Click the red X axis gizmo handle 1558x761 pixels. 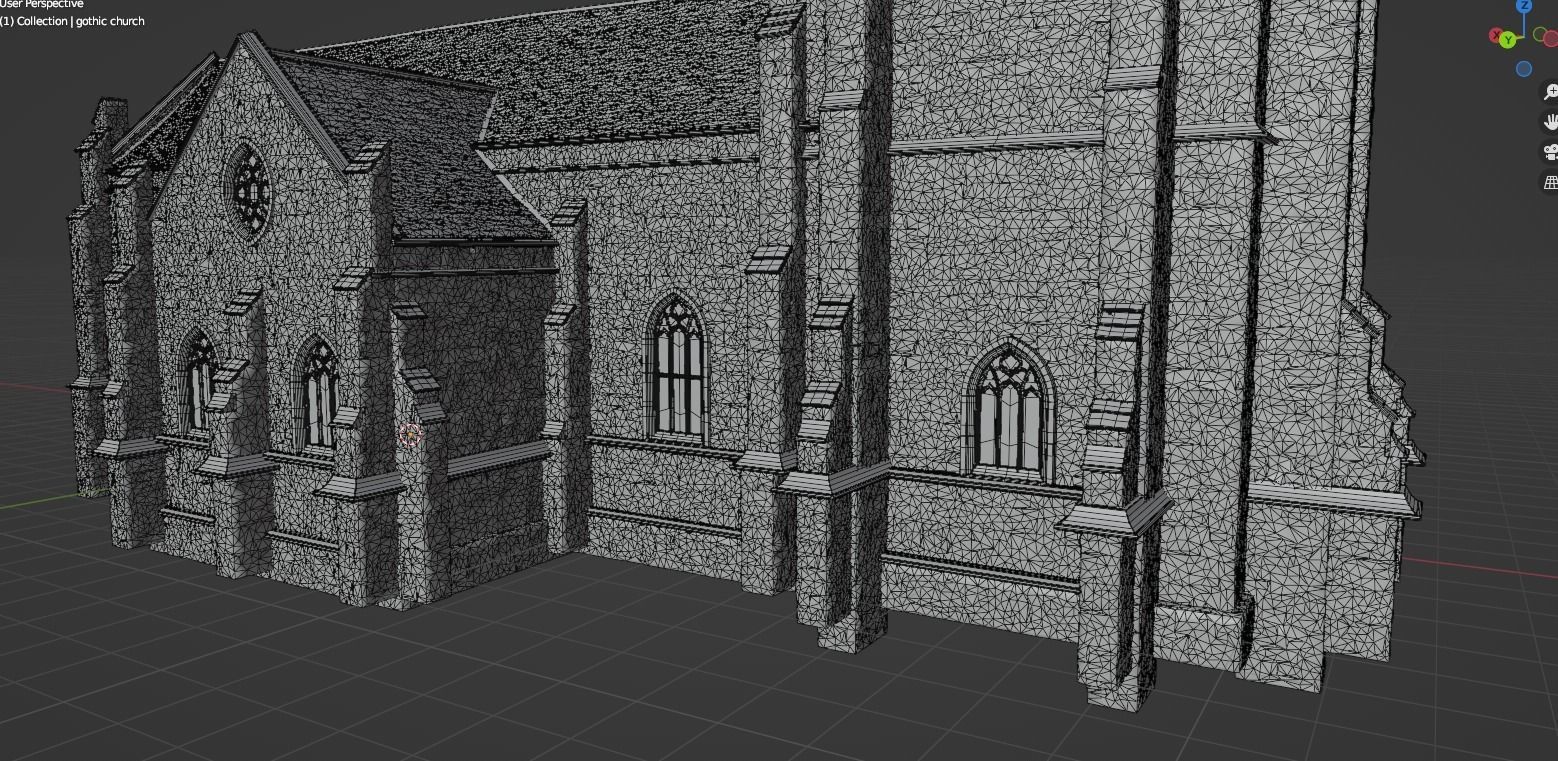click(x=1496, y=35)
